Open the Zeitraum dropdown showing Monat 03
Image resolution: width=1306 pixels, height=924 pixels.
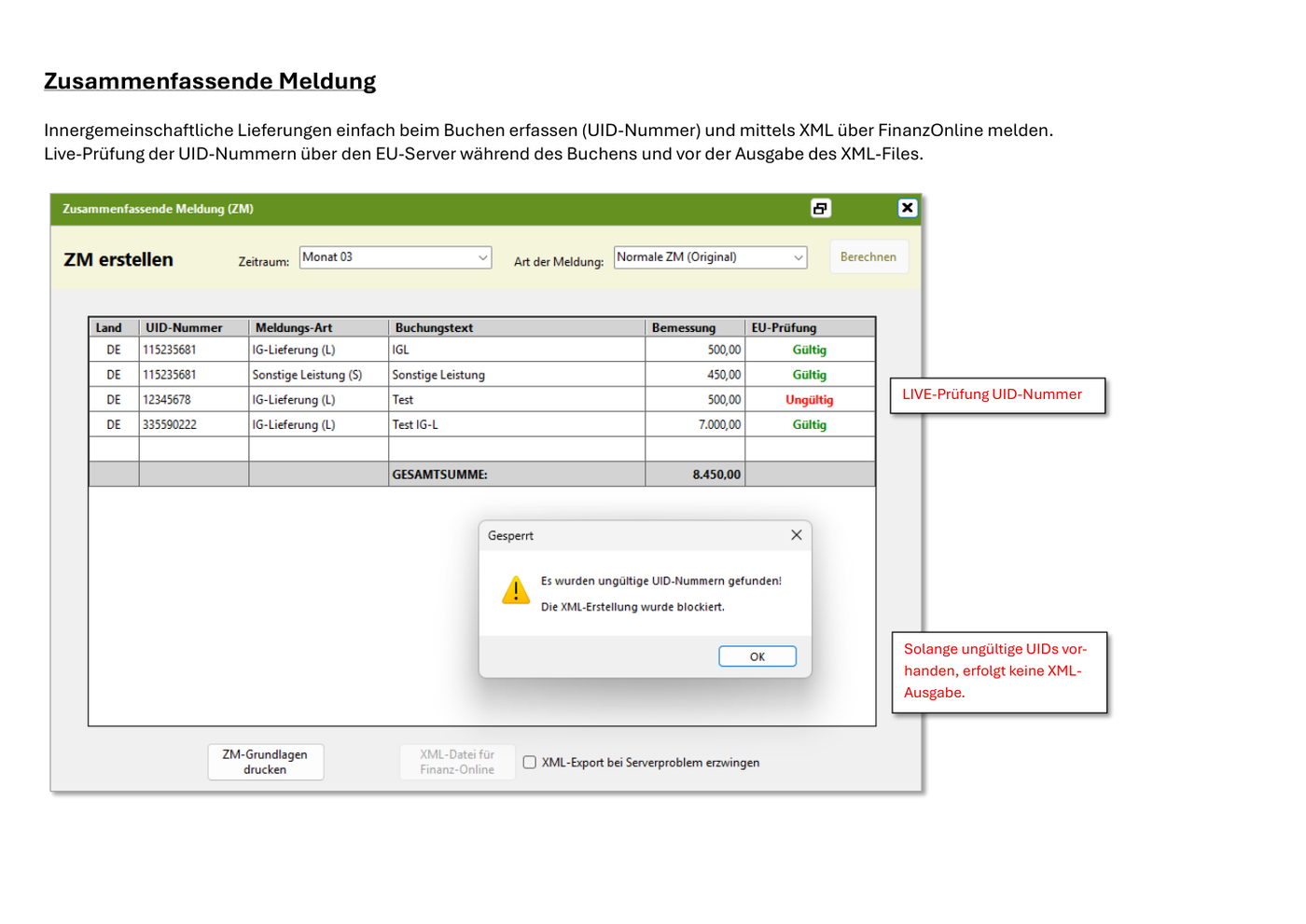tap(396, 257)
